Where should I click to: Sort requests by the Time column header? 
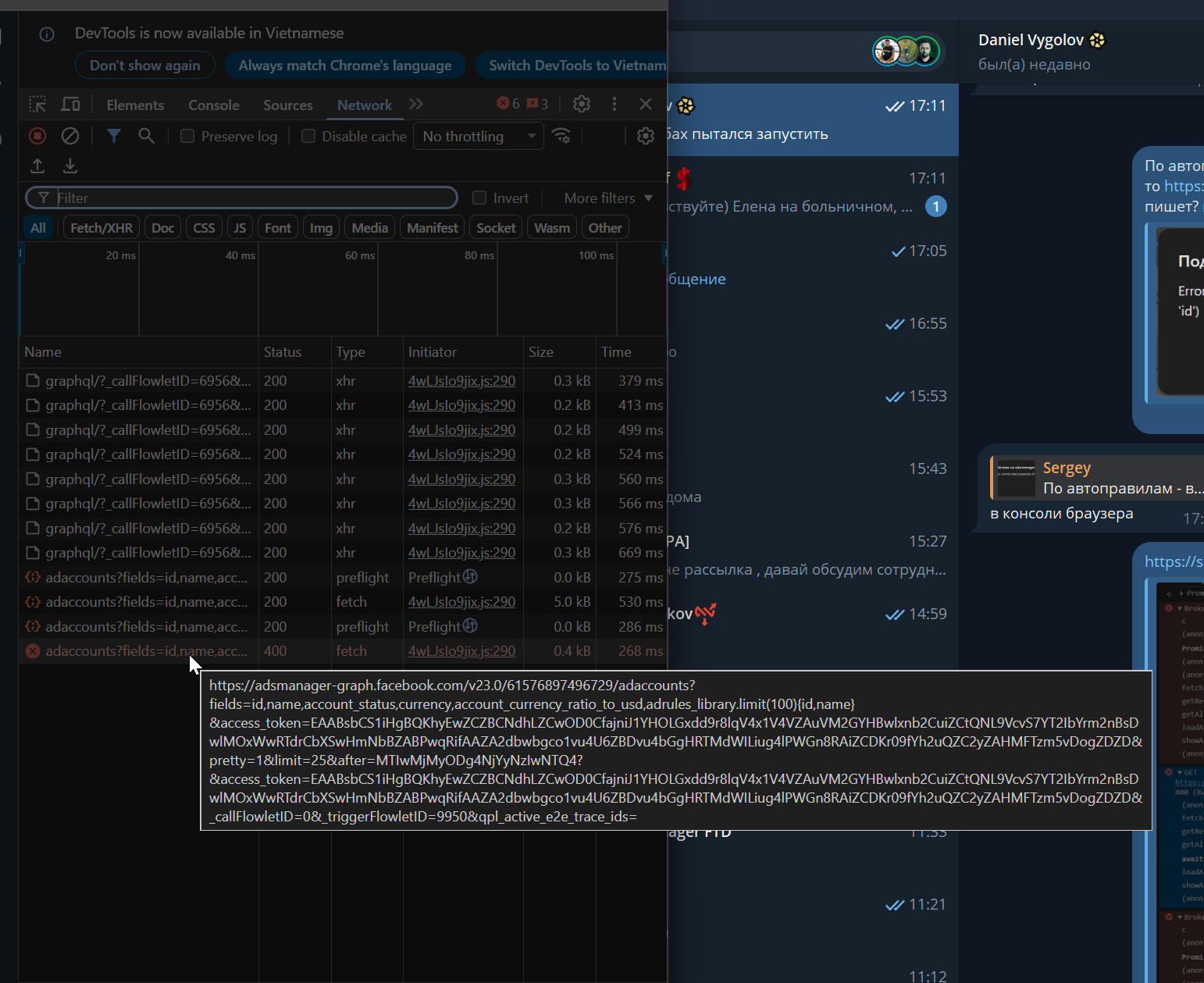point(631,352)
